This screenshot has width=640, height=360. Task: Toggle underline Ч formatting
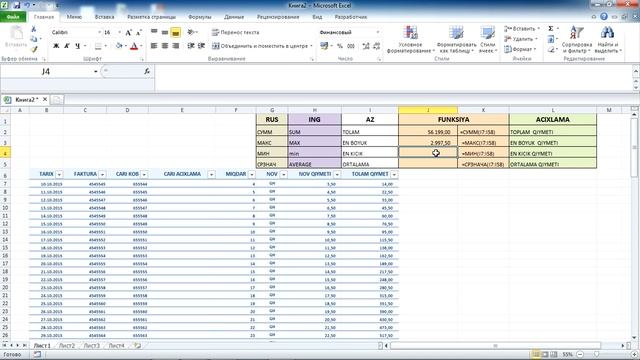(x=77, y=46)
